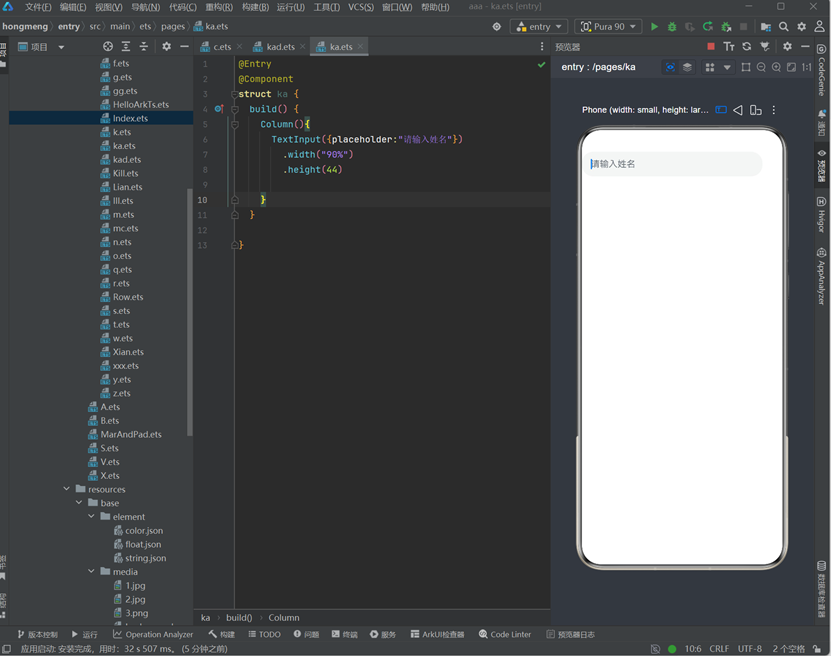Hide the project panel
This screenshot has height=656, width=831.
point(184,47)
